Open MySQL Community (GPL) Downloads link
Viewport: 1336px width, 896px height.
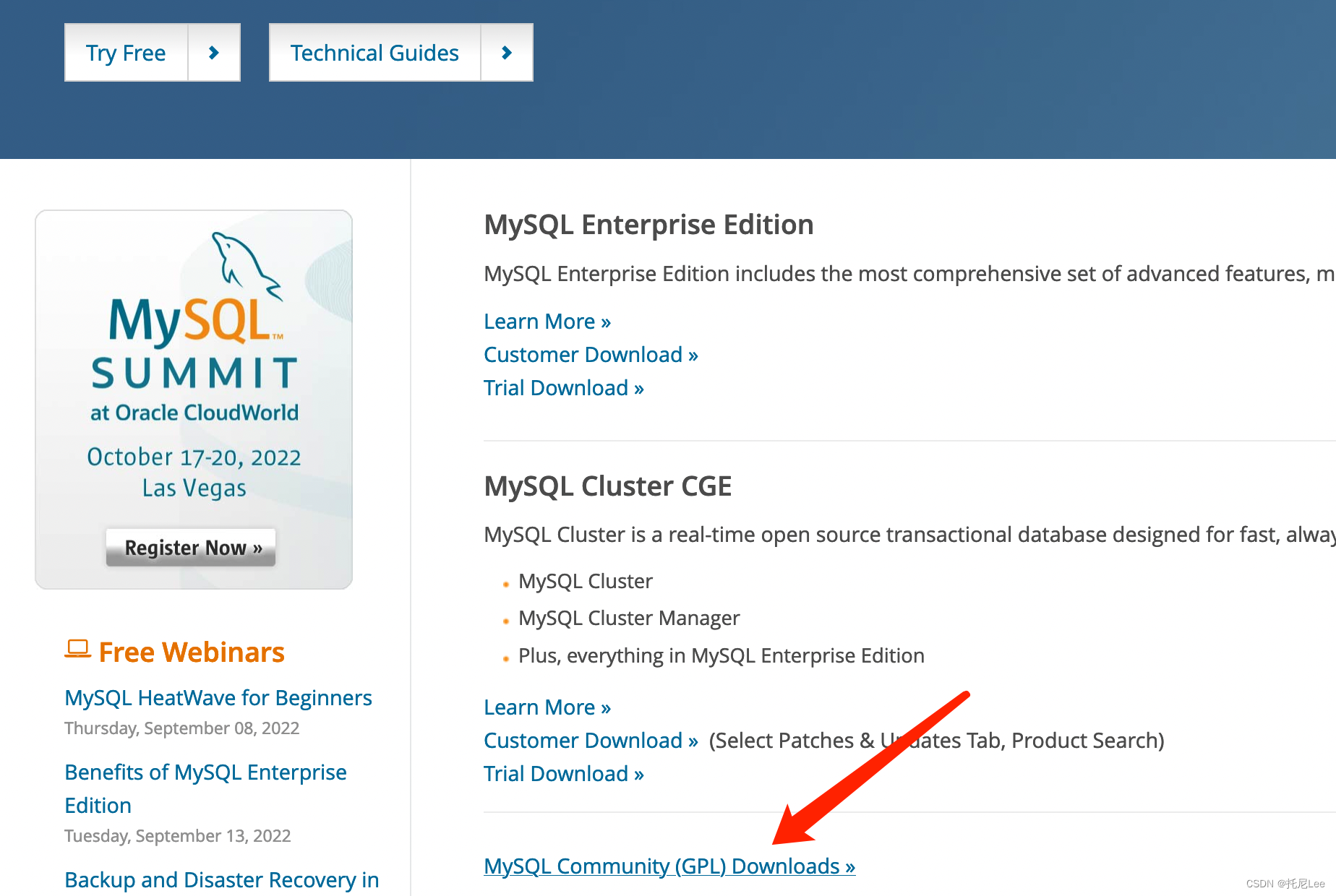pyautogui.click(x=669, y=866)
